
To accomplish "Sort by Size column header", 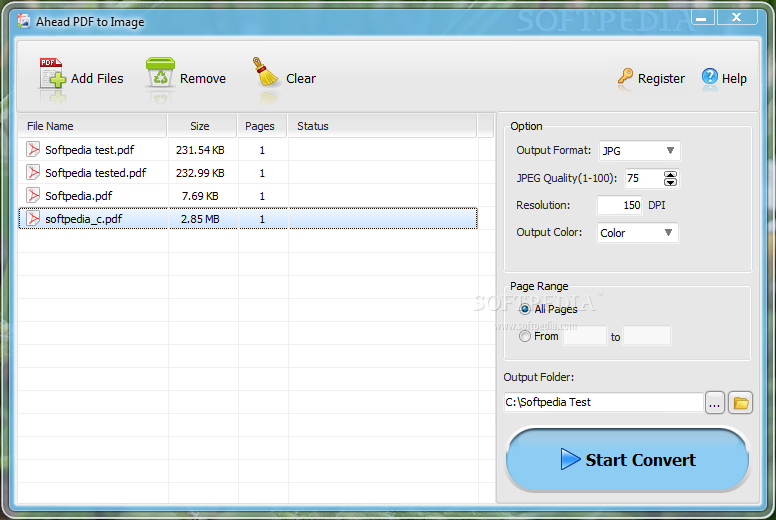I will pyautogui.click(x=202, y=126).
